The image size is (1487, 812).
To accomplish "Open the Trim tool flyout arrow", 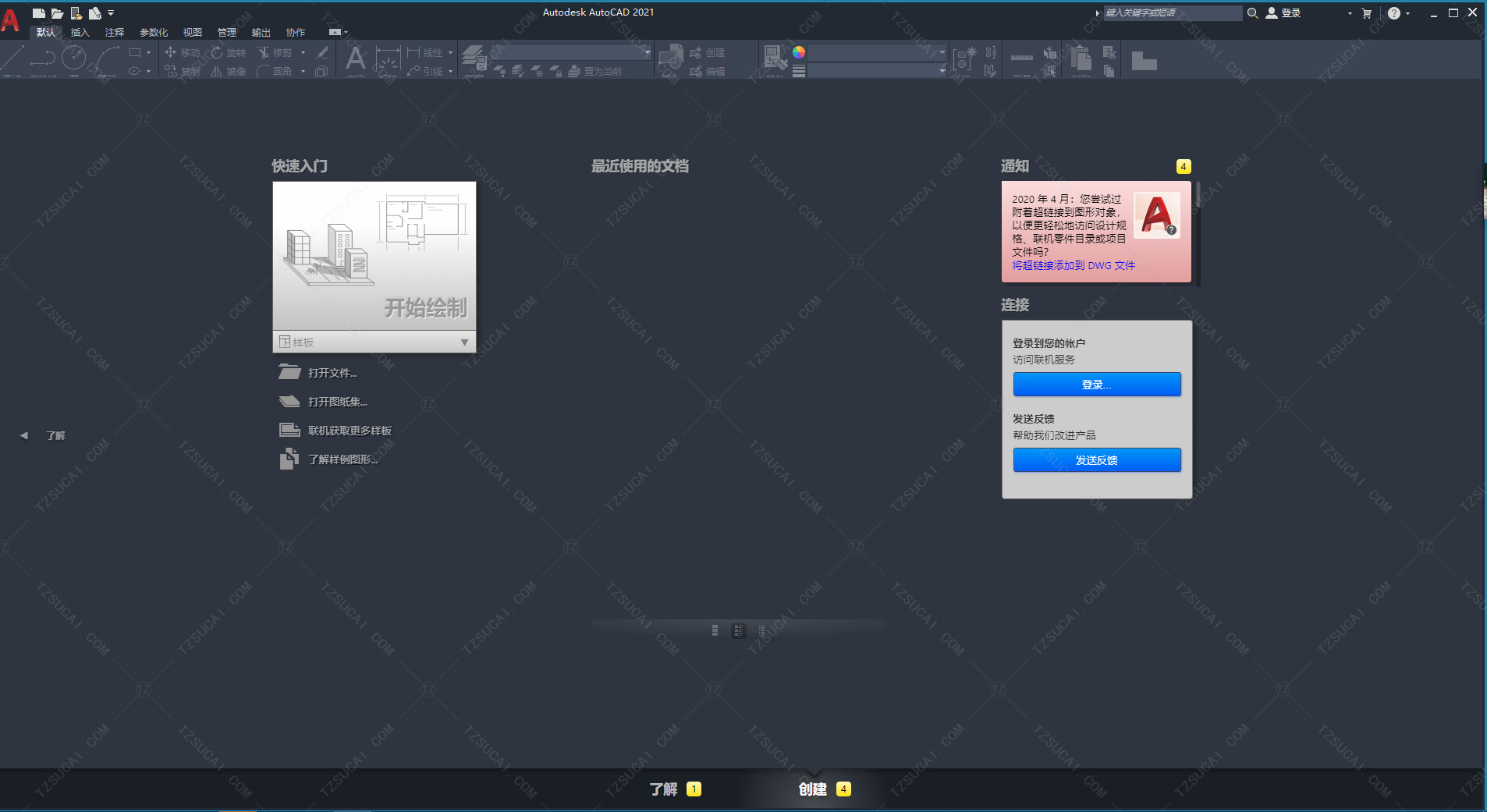I will 303,53.
